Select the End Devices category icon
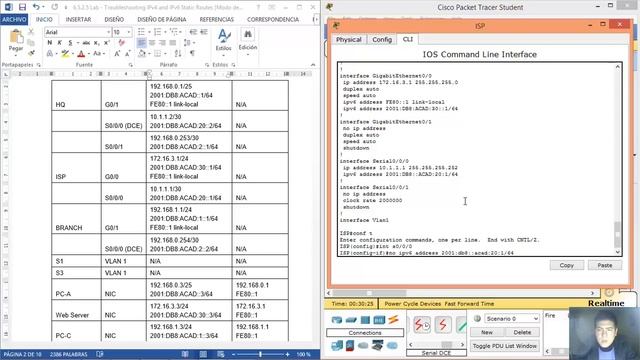Viewport: 640px width, 360px height. click(337, 346)
